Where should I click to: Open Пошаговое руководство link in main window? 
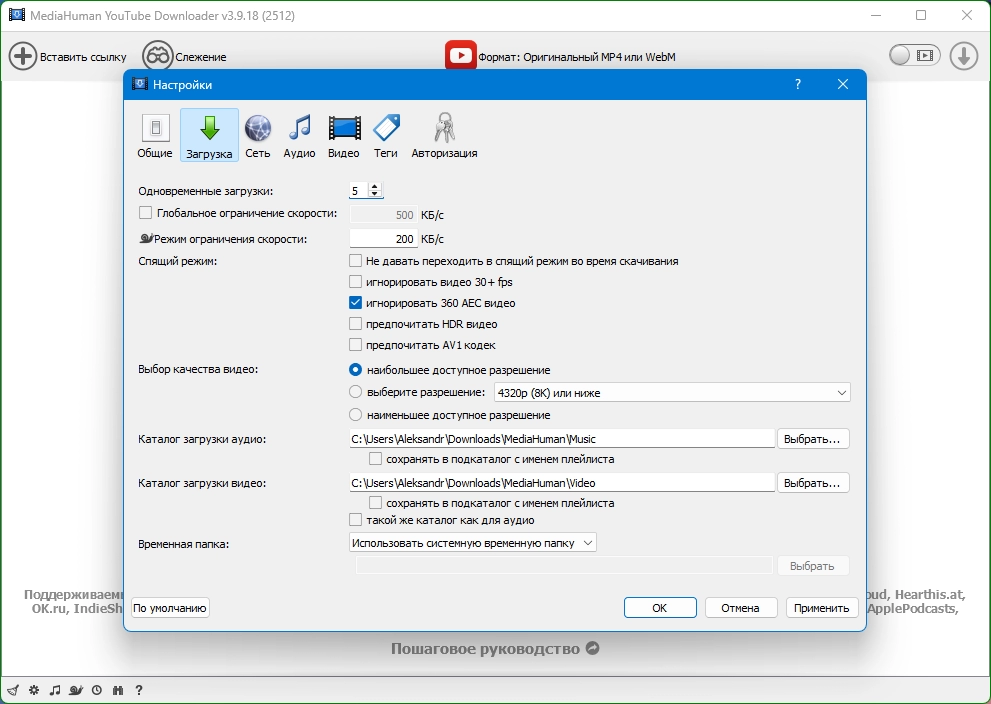point(495,649)
